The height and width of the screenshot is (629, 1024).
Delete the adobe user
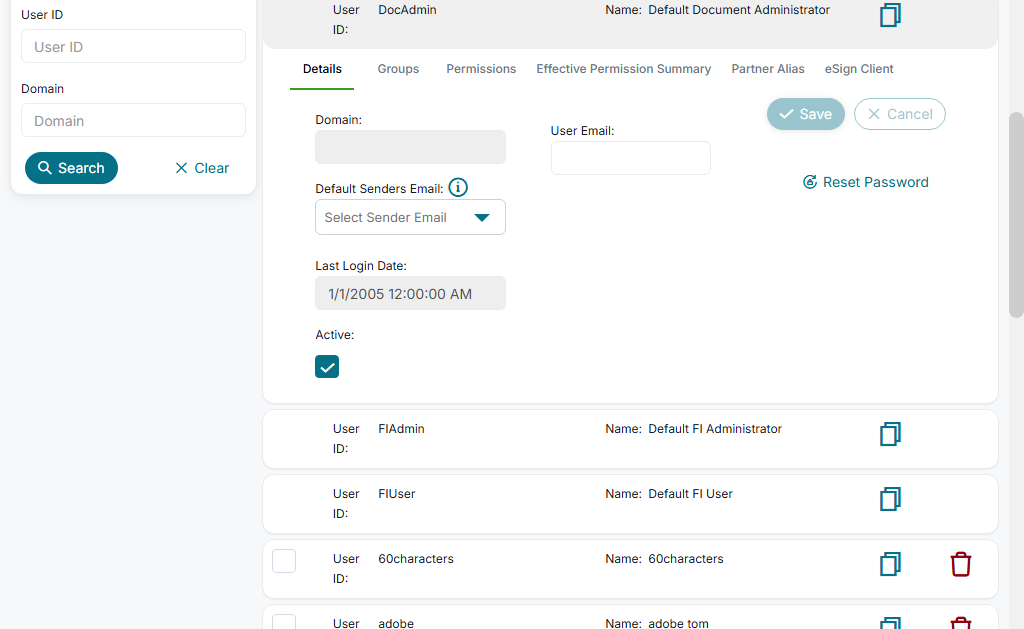click(960, 622)
